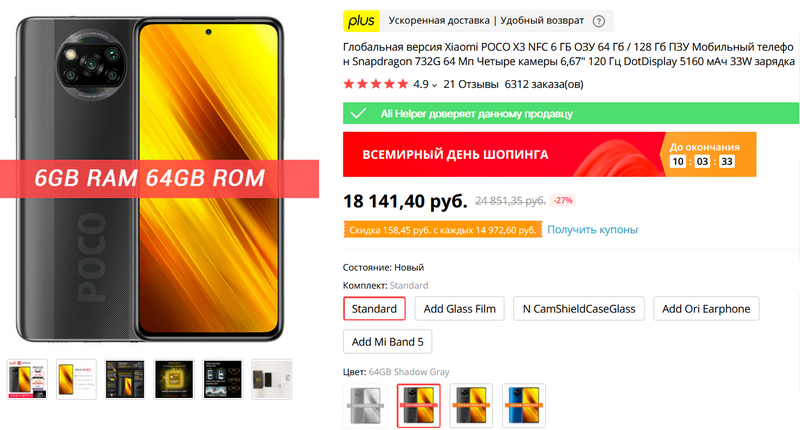The image size is (800, 430).
Task: Select the 64GB Shadow Gray color swatch
Action: 418,406
